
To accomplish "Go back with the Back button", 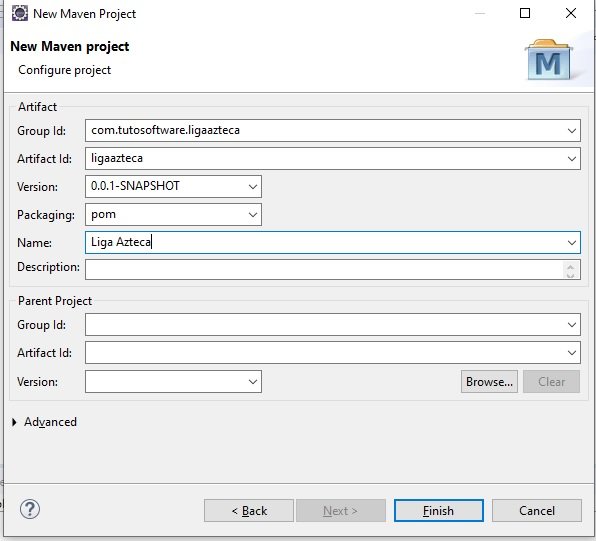I will pos(249,511).
